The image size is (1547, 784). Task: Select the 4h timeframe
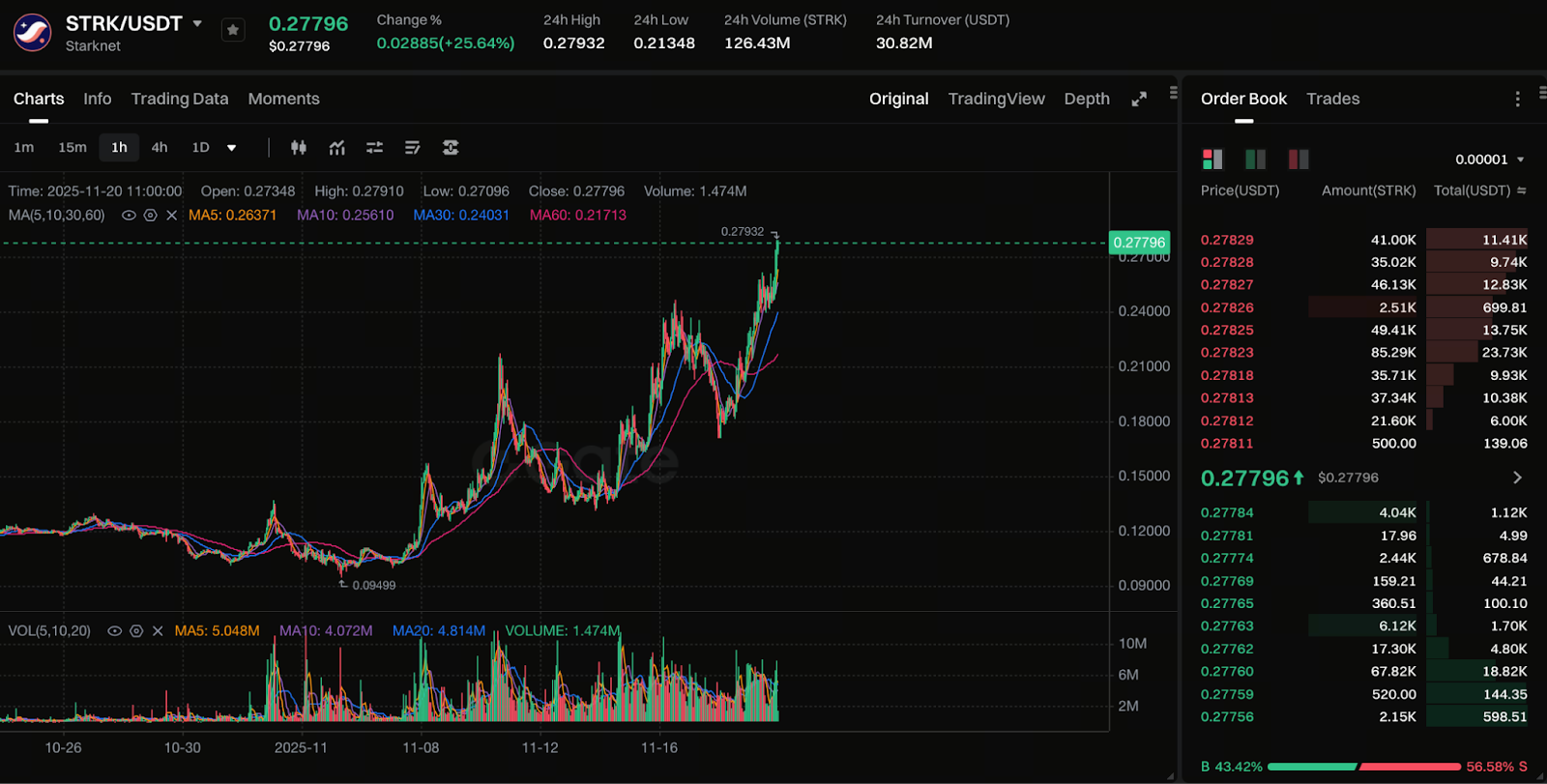(x=160, y=147)
